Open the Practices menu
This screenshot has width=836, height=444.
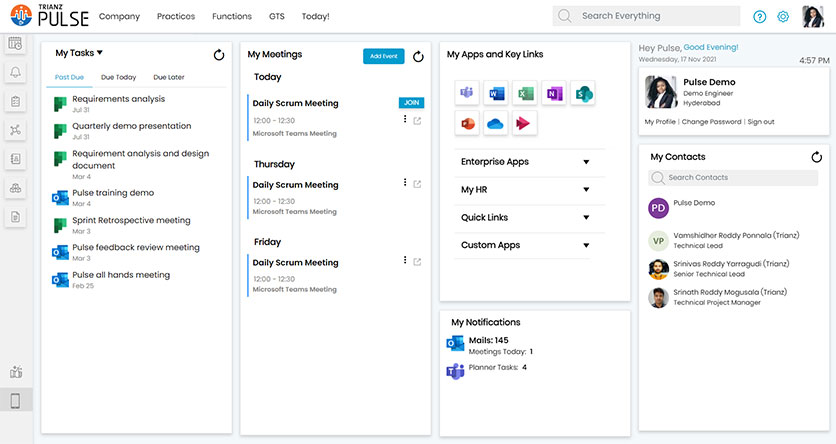[176, 17]
